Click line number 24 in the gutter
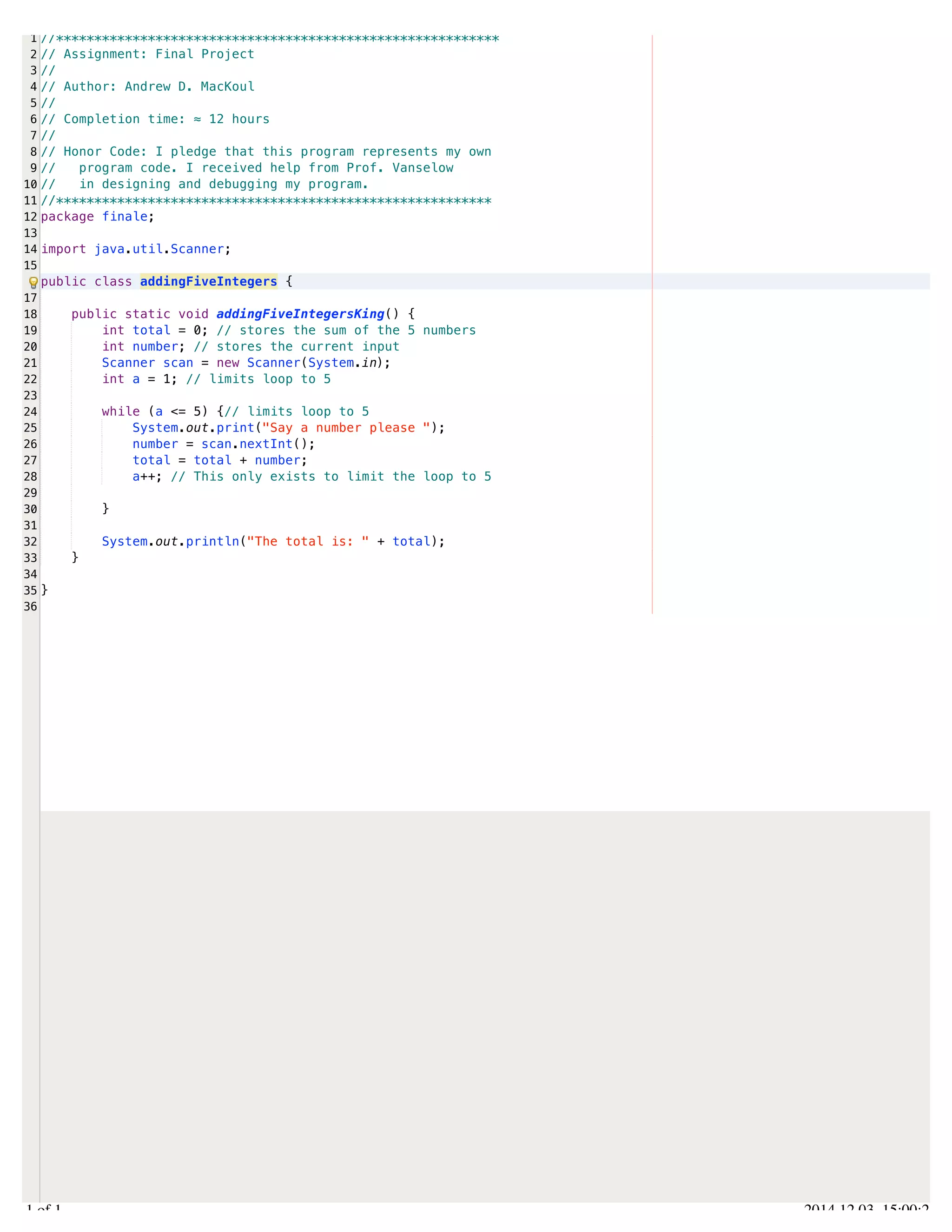The image size is (952, 1232). click(31, 412)
